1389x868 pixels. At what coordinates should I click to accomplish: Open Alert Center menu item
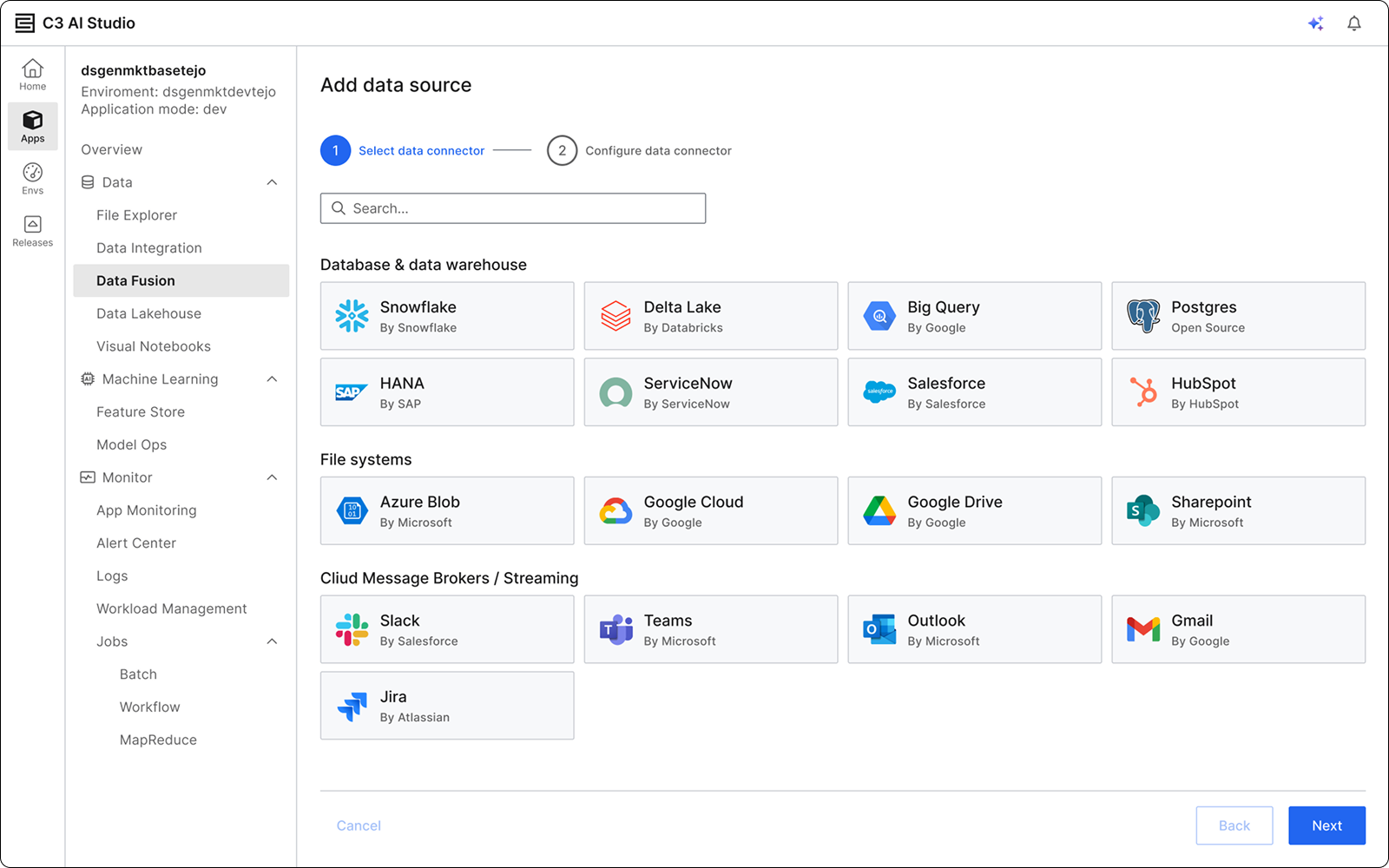136,543
